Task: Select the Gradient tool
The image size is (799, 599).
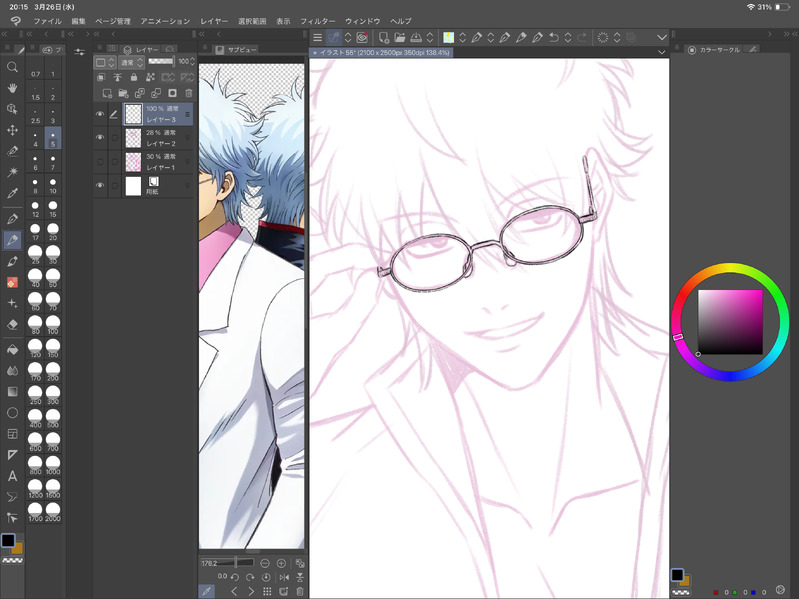Action: [12, 391]
